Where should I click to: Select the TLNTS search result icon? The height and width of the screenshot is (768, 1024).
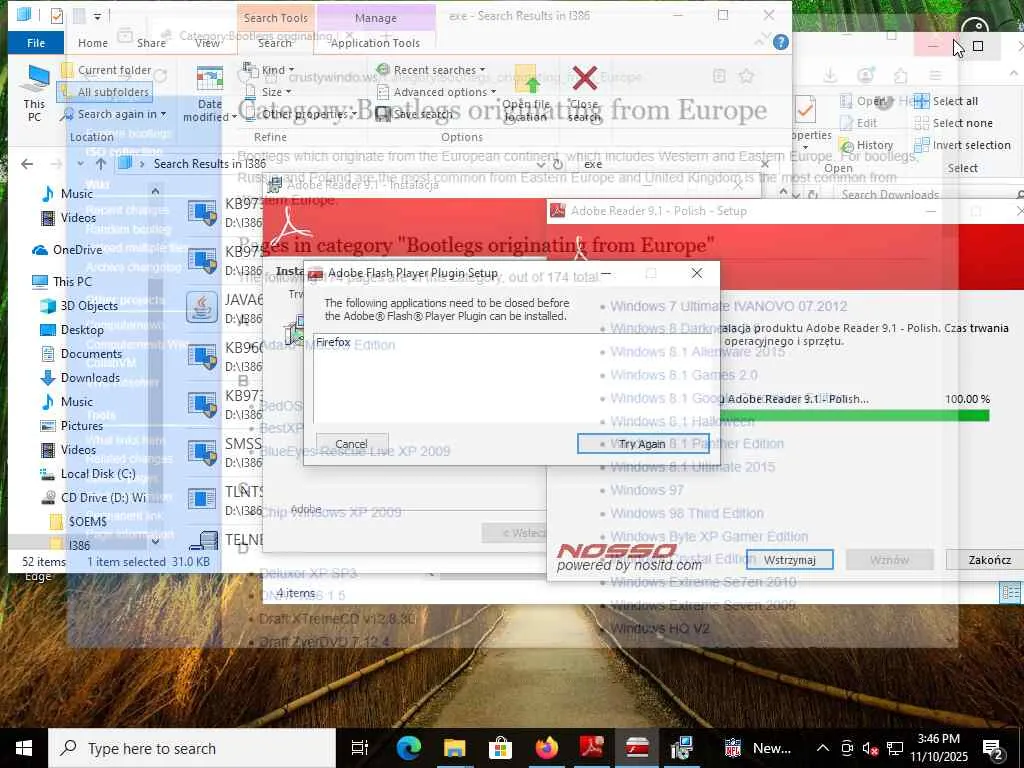(202, 499)
